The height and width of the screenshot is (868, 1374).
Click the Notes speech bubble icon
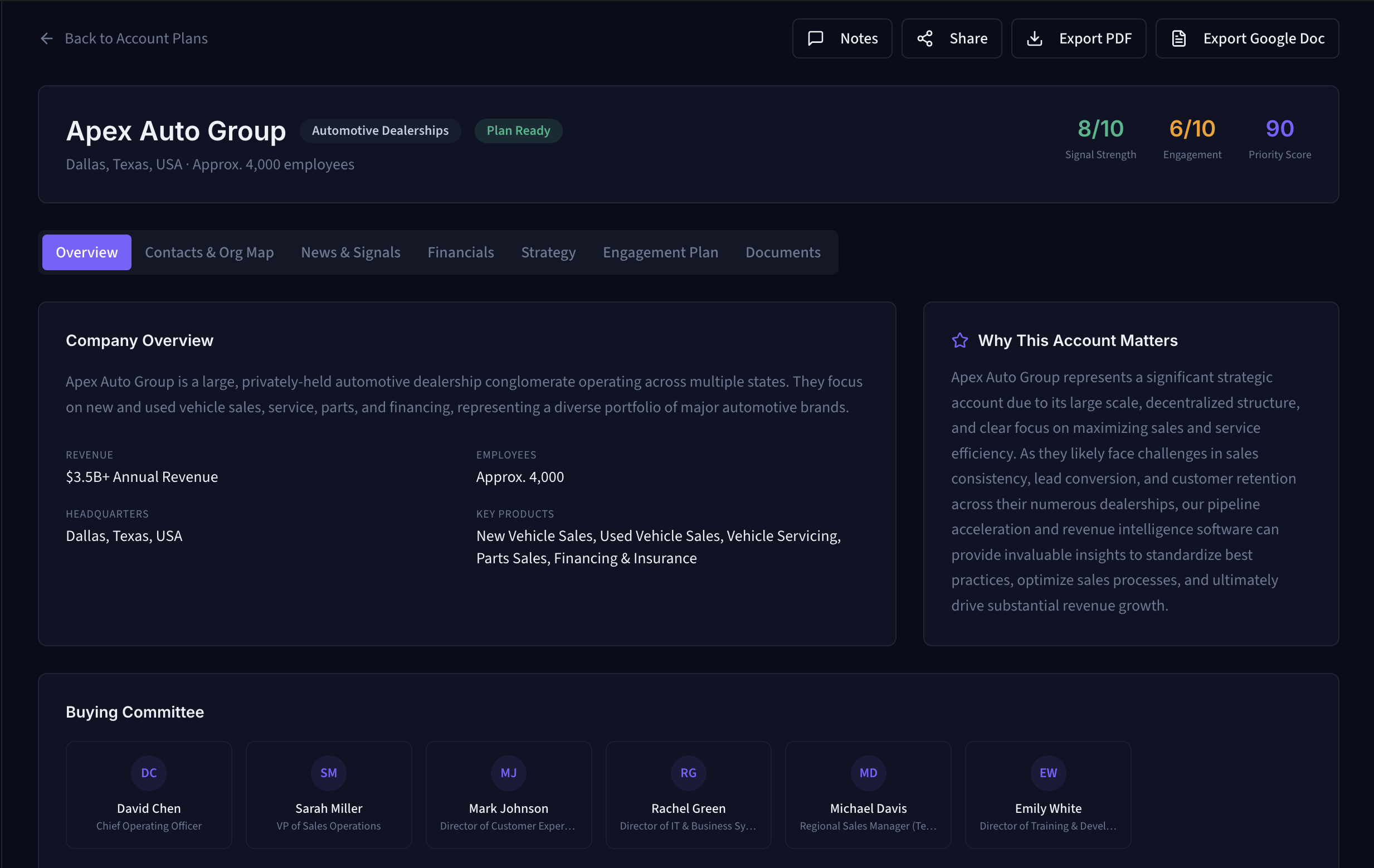[x=815, y=38]
